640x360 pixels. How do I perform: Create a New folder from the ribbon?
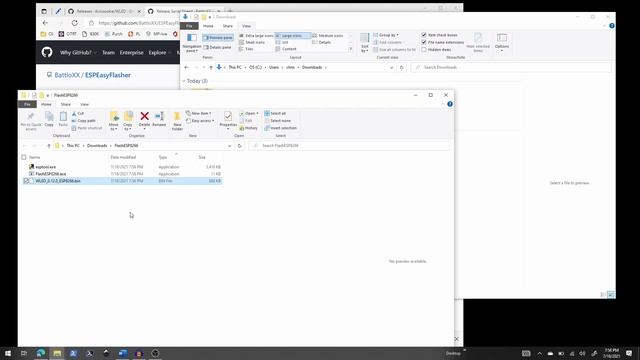(x=177, y=121)
